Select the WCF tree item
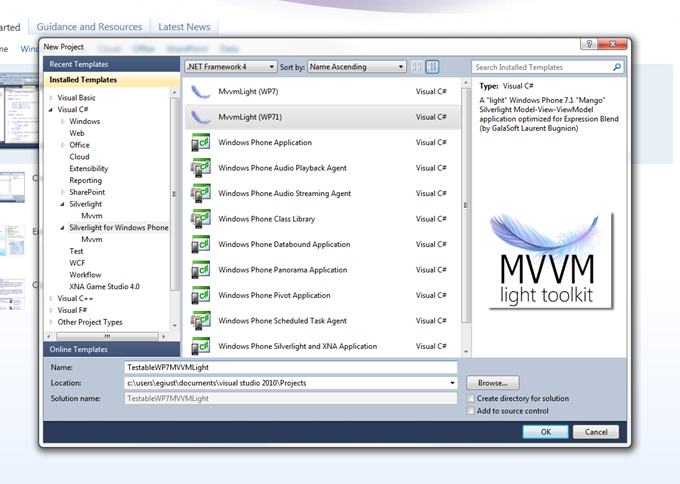The width and height of the screenshot is (680, 484). [x=77, y=263]
